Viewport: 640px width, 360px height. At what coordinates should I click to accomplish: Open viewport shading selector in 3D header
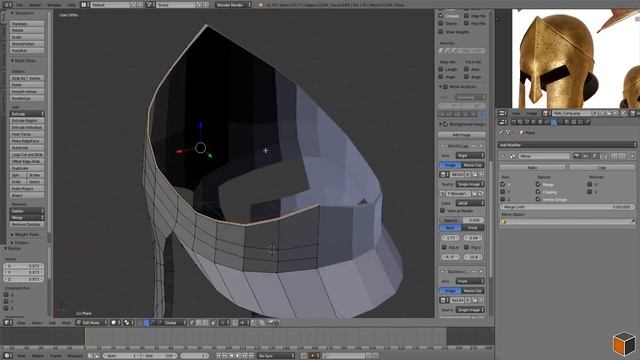[x=115, y=322]
